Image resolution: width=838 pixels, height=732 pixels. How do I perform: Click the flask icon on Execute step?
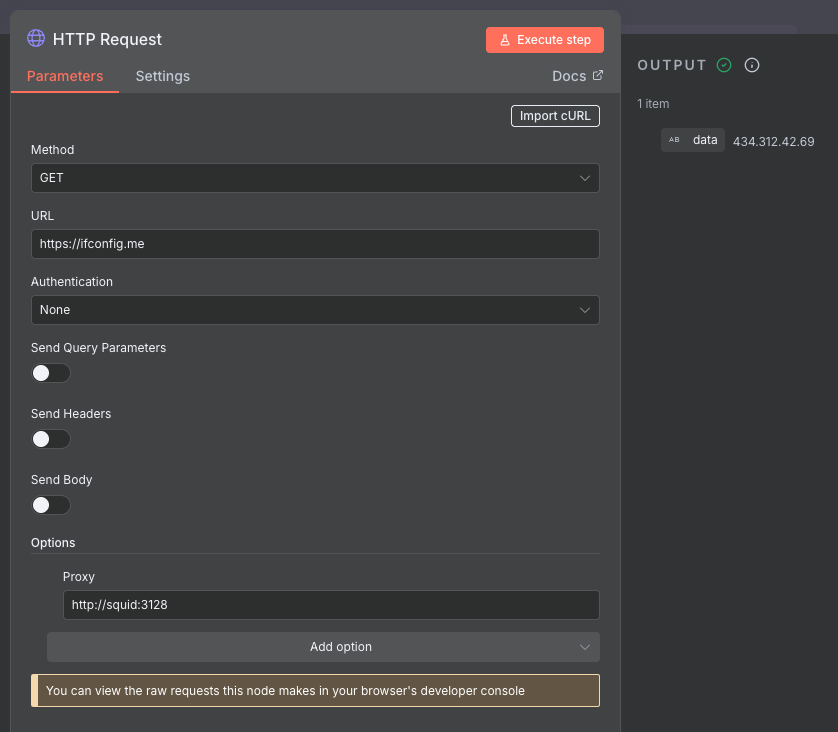[505, 40]
